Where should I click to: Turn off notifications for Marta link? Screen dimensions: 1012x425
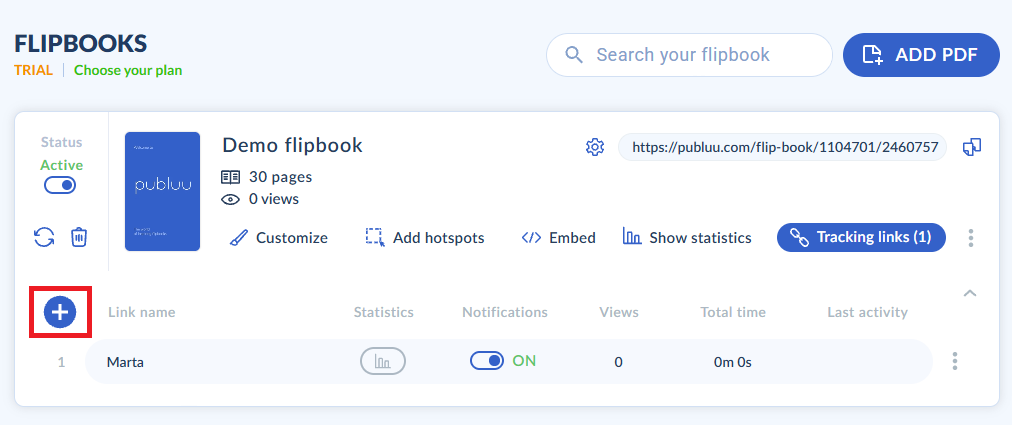pos(487,360)
